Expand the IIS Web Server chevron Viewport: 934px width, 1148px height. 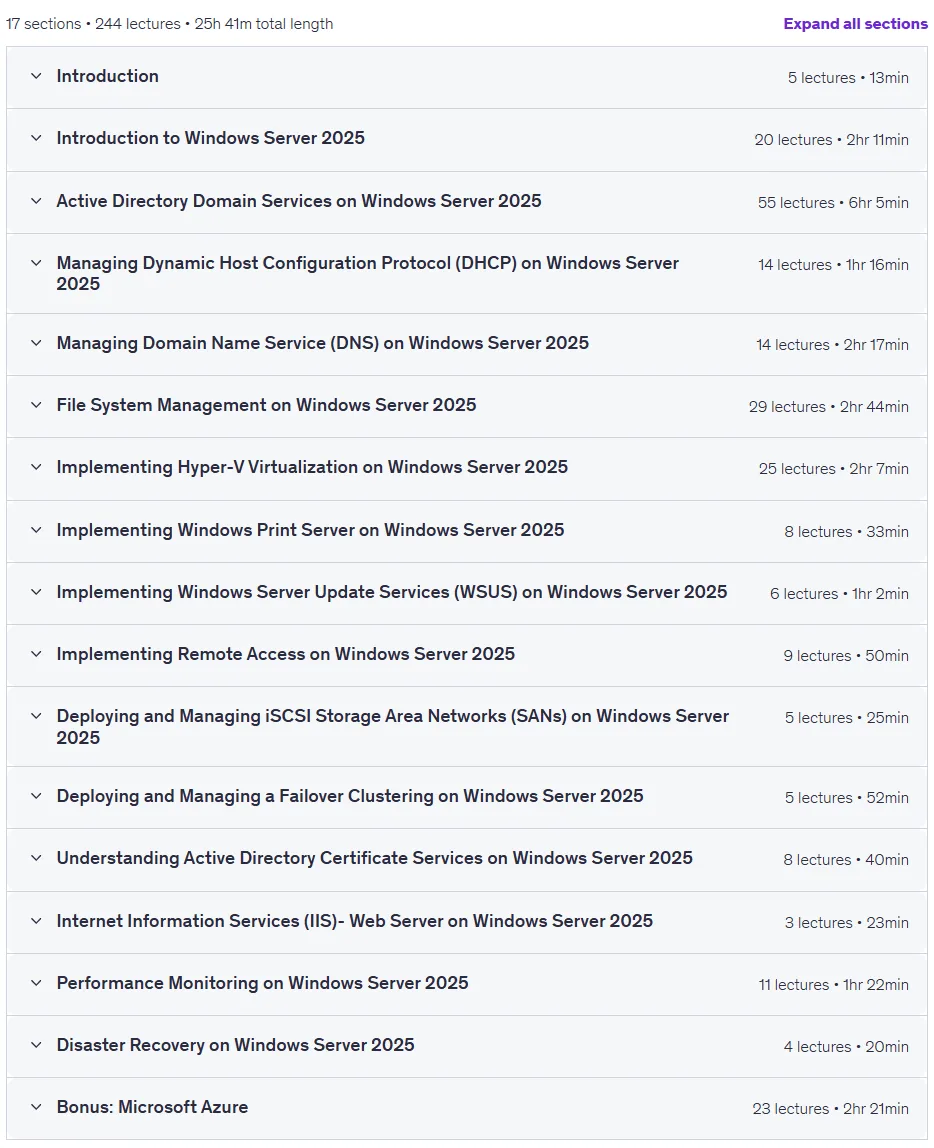click(36, 921)
